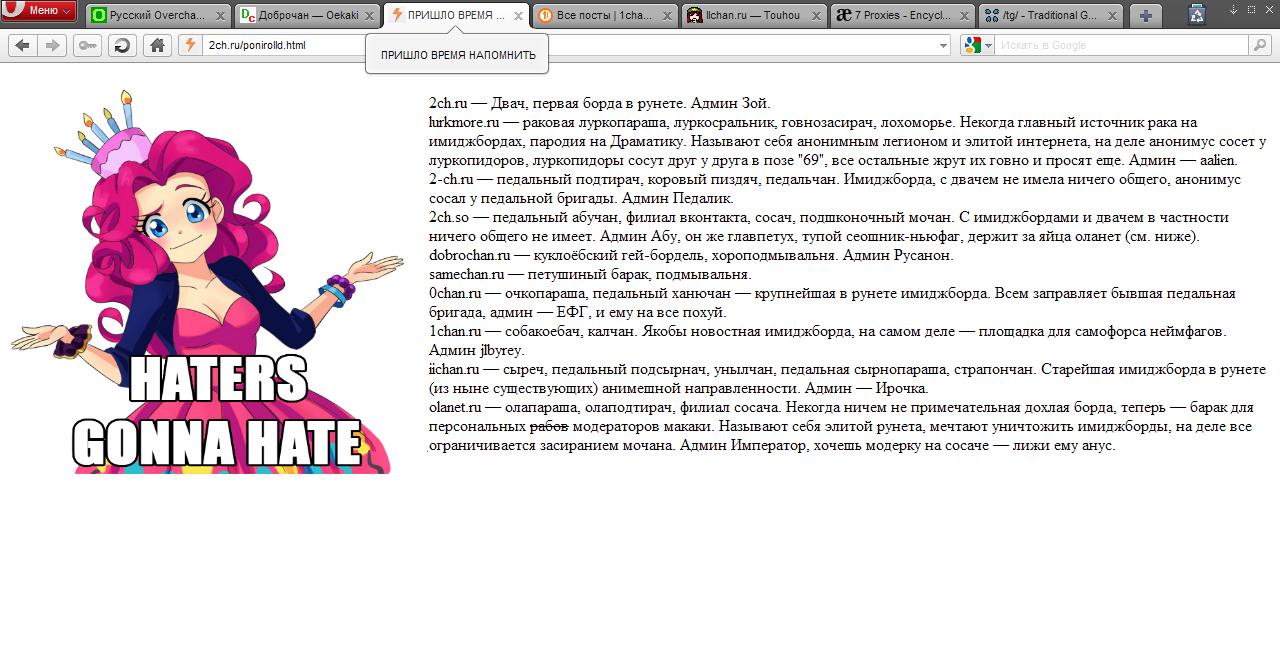Viewport: 1280px width, 654px height.
Task: Switch to the "Доброчан — Oekaki" tab
Action: (309, 15)
